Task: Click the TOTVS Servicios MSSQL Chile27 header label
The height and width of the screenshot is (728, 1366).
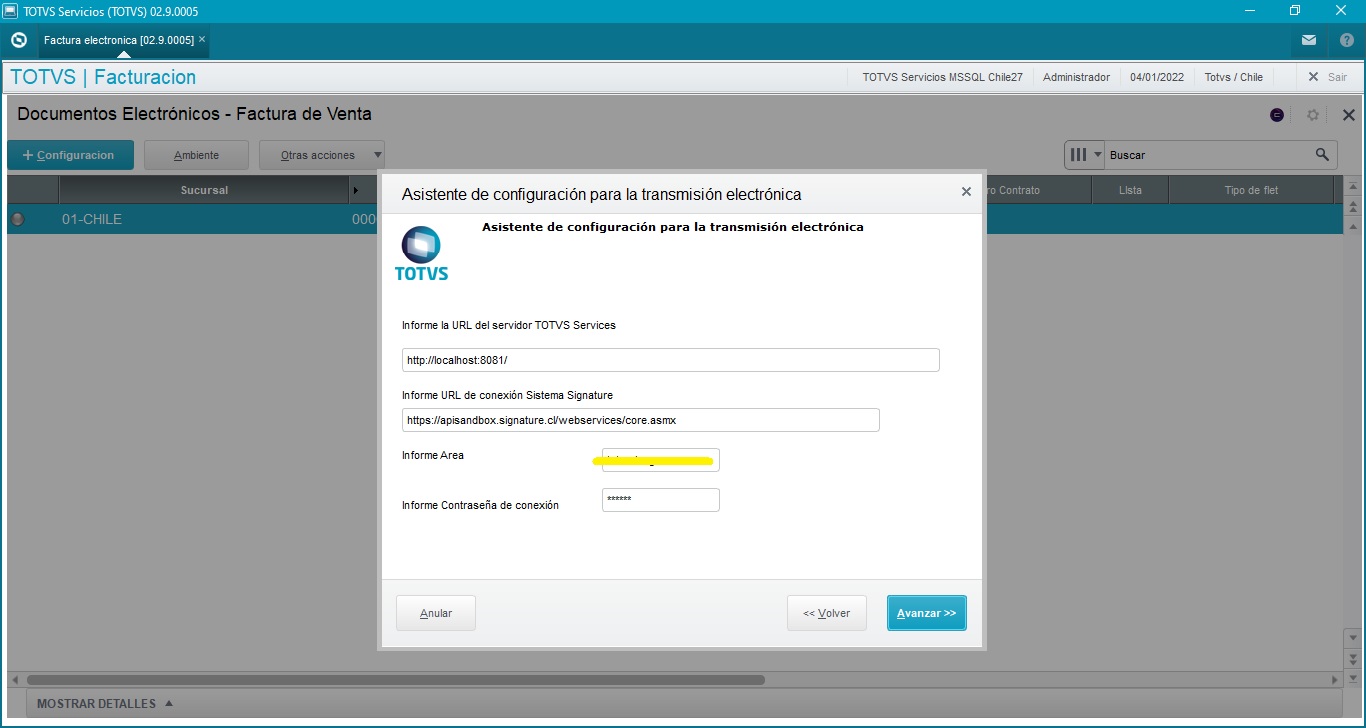Action: (x=942, y=77)
